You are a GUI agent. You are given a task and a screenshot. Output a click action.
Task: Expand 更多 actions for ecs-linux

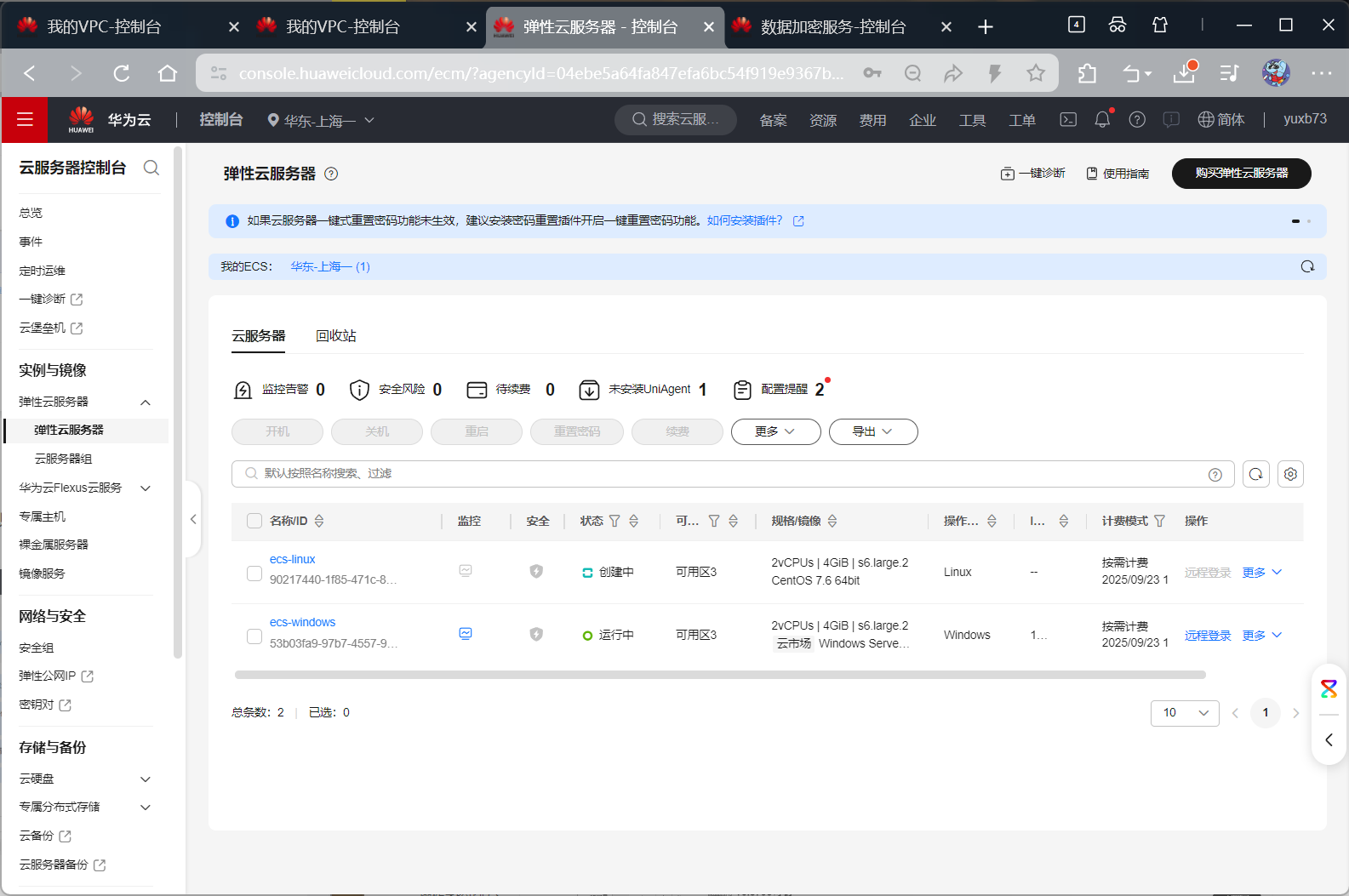pos(1262,573)
